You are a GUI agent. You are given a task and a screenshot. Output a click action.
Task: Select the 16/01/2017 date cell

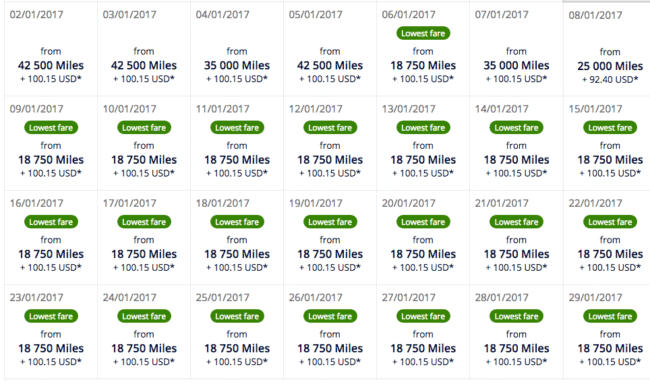click(x=51, y=238)
